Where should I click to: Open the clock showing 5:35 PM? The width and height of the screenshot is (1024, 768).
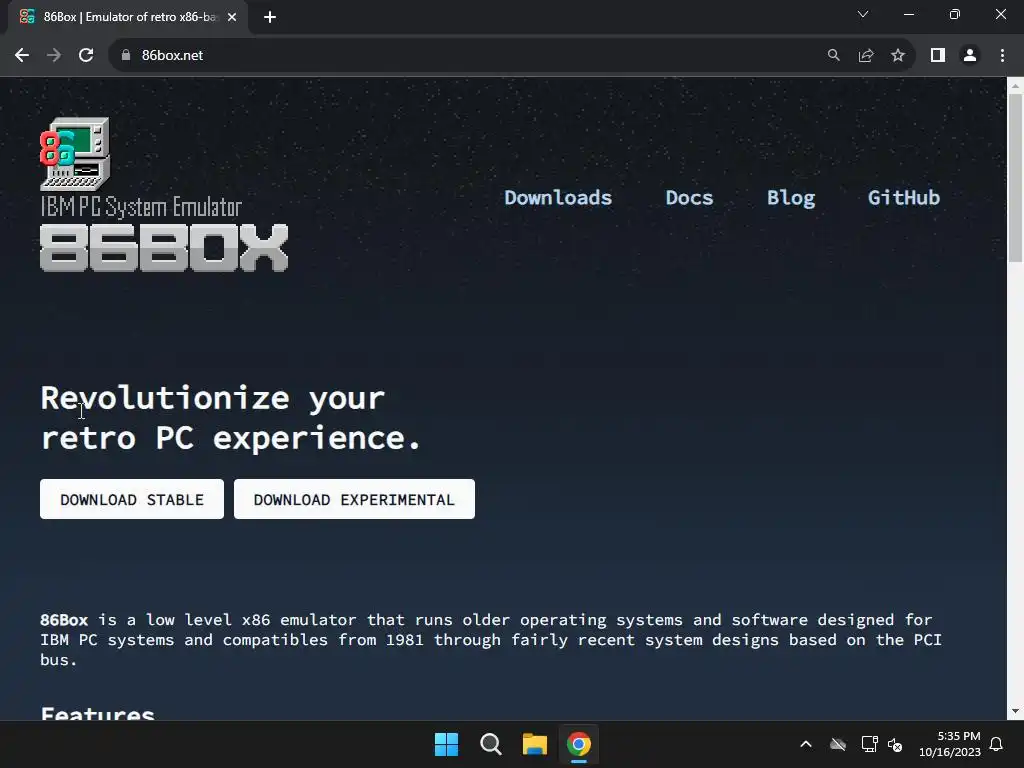pyautogui.click(x=950, y=744)
